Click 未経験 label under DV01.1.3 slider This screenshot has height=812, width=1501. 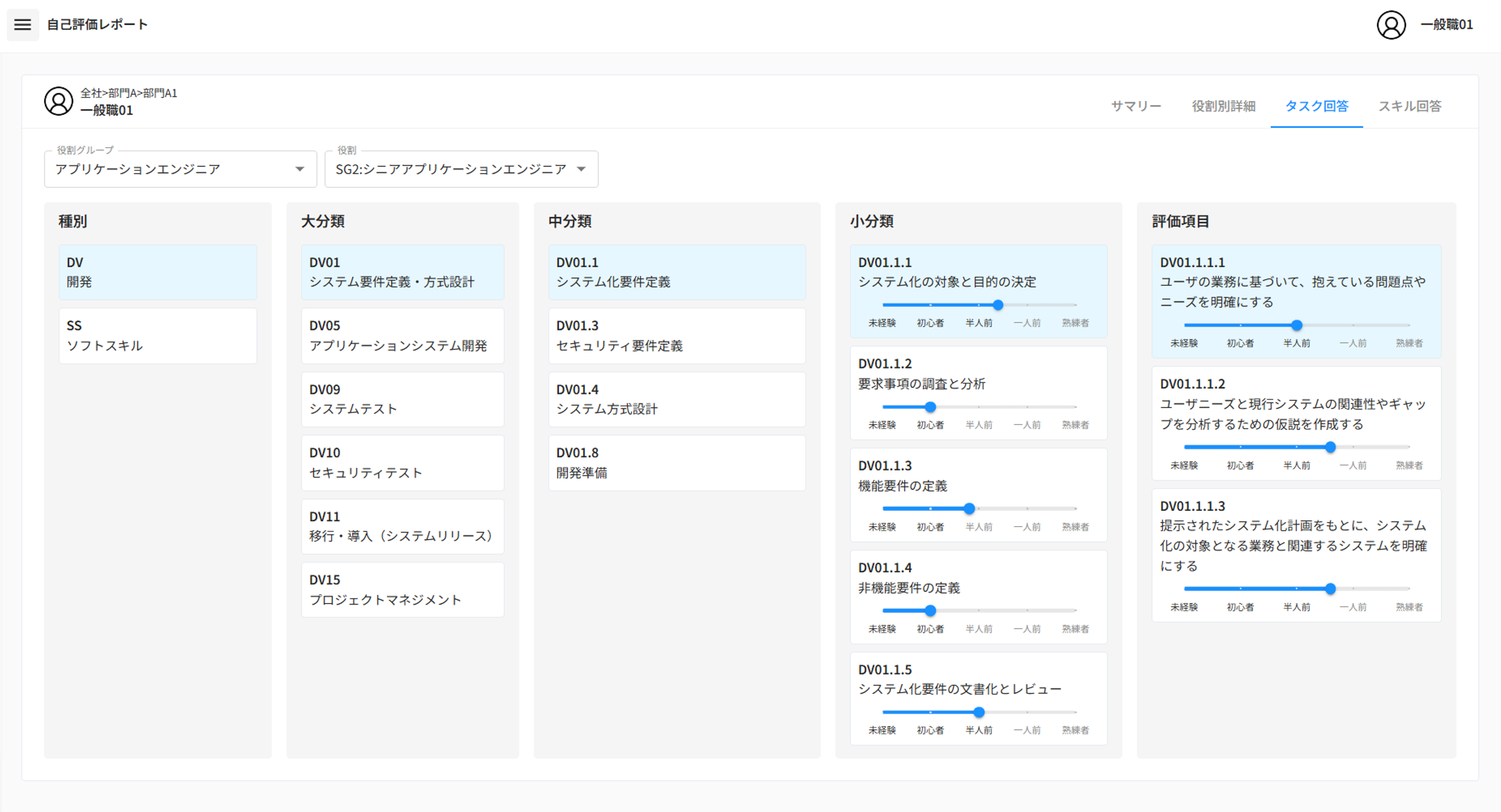coord(882,527)
